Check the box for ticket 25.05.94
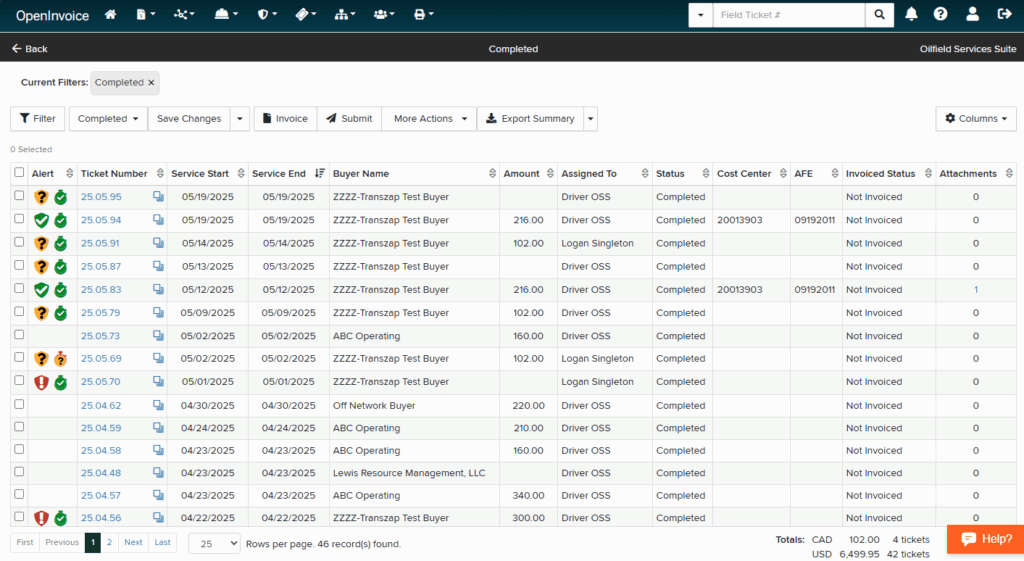1024x561 pixels. pyautogui.click(x=19, y=220)
